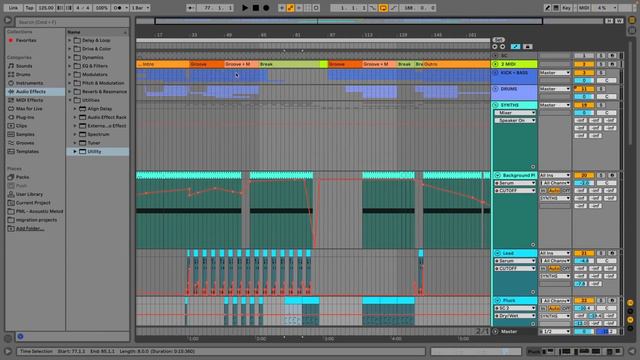
Task: Select the Tuner device in the browser
Action: (94, 143)
